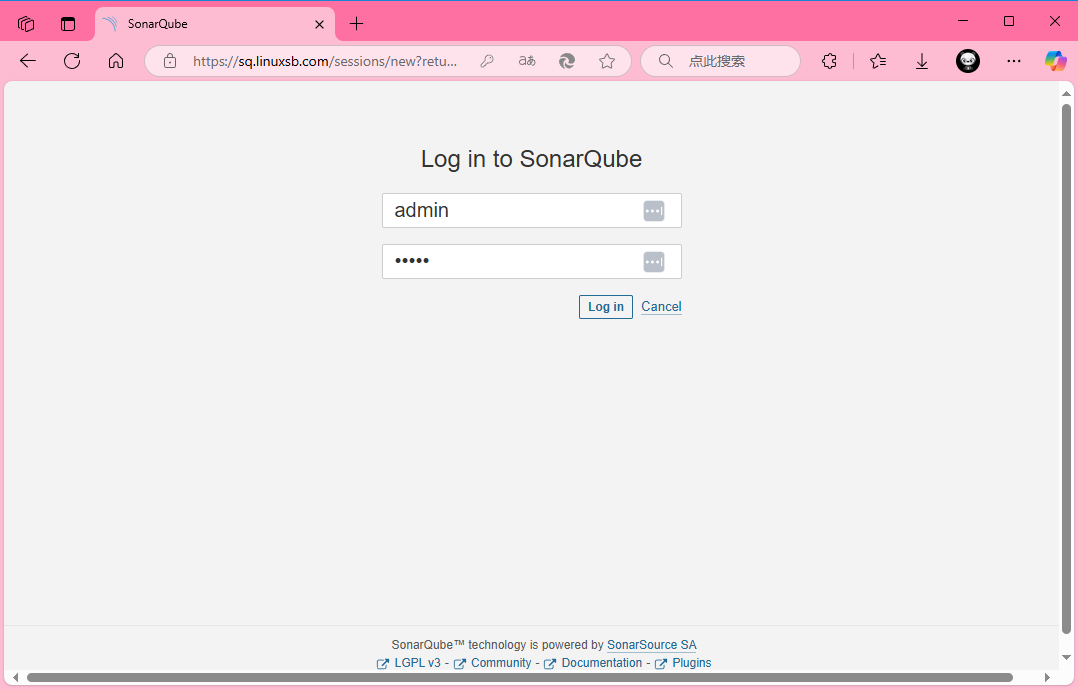Click the address bar URL
This screenshot has width=1078, height=689.
[324, 61]
